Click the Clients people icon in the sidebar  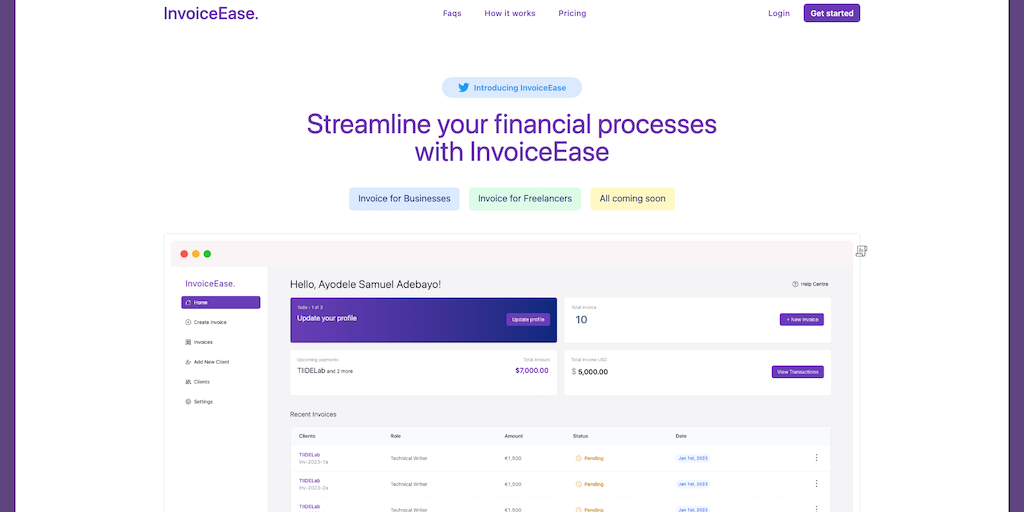(188, 382)
